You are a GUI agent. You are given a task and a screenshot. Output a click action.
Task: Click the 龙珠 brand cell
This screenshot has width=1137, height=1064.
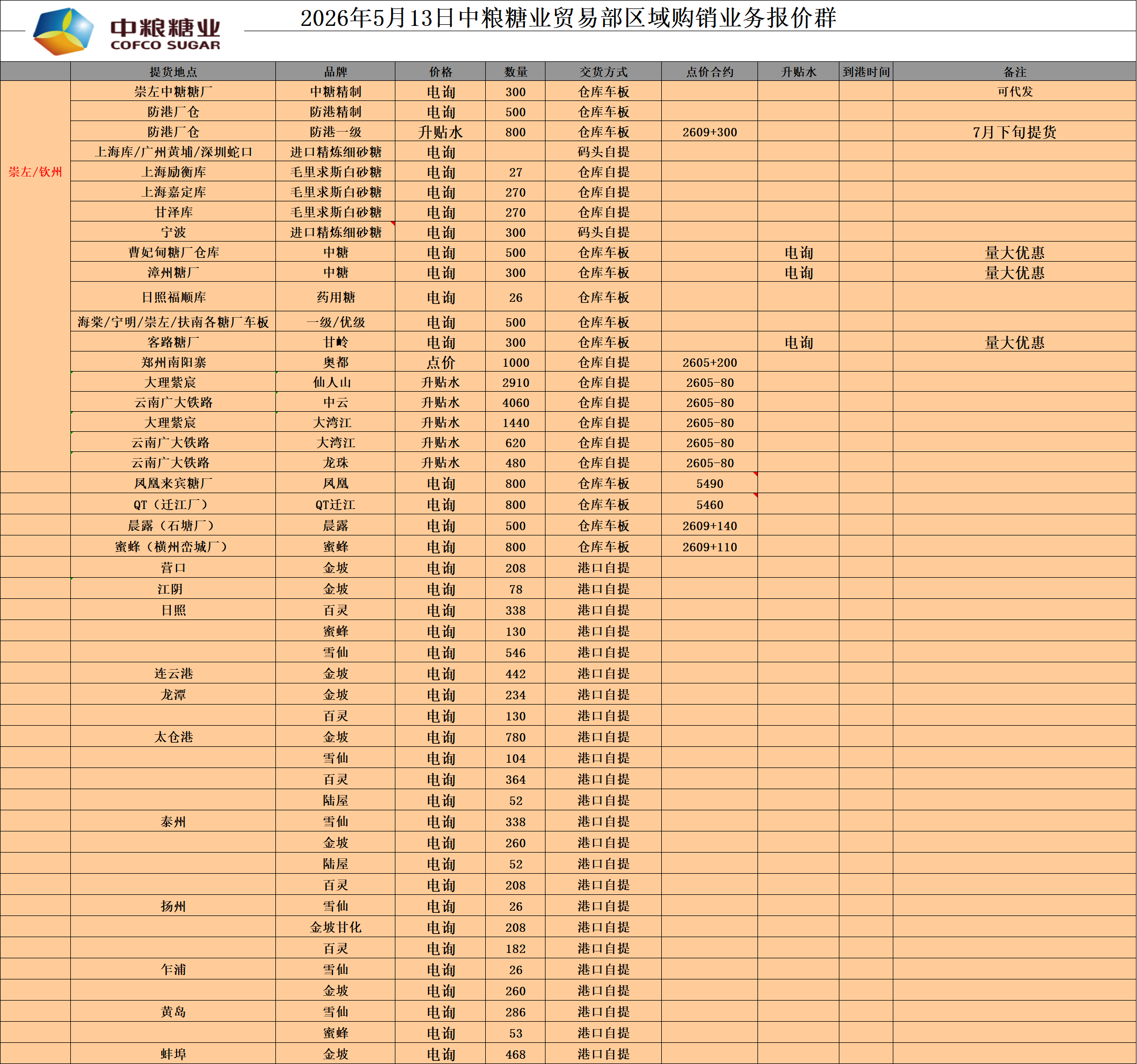click(x=335, y=461)
